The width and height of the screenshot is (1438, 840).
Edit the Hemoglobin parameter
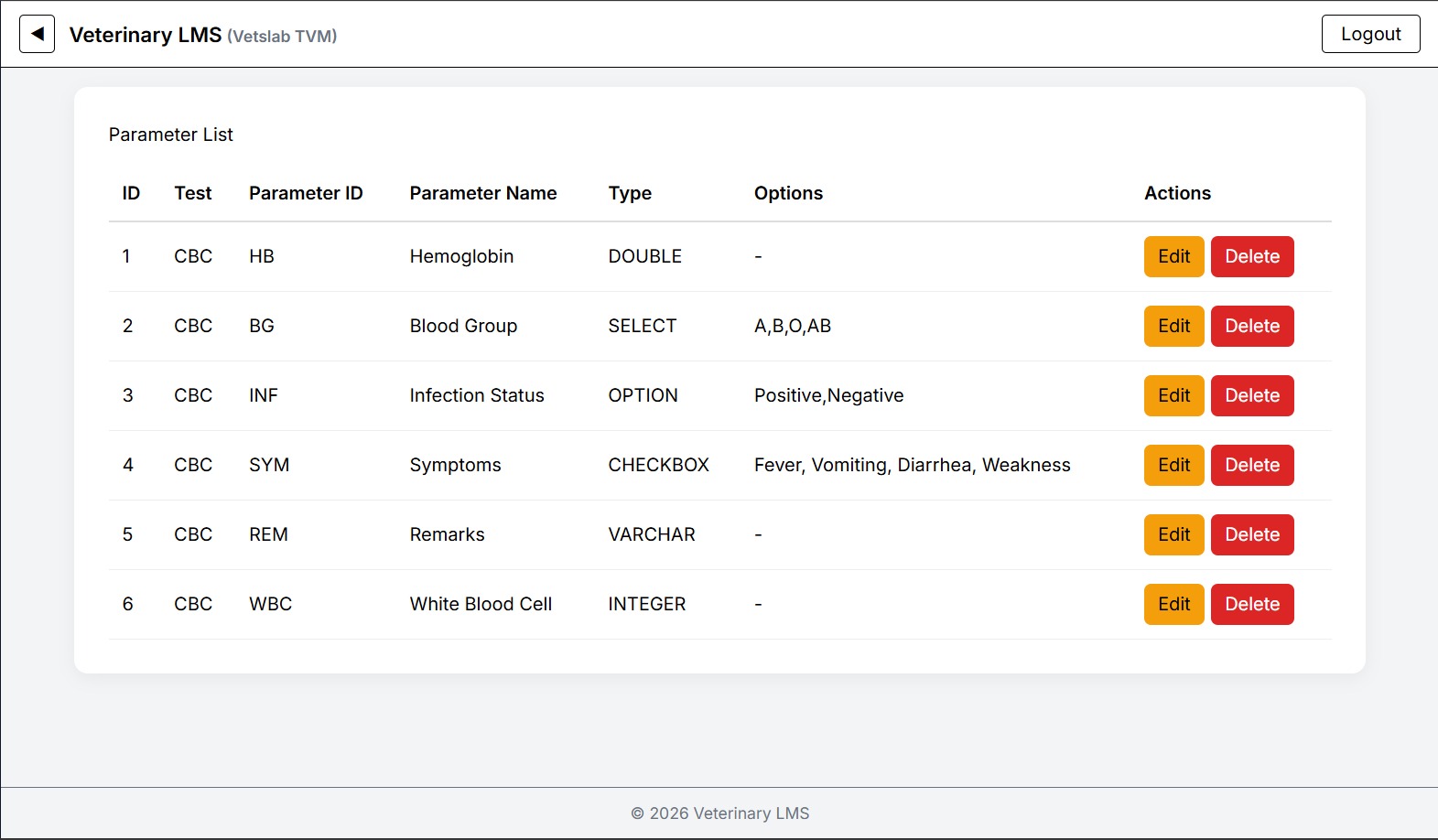(x=1173, y=256)
